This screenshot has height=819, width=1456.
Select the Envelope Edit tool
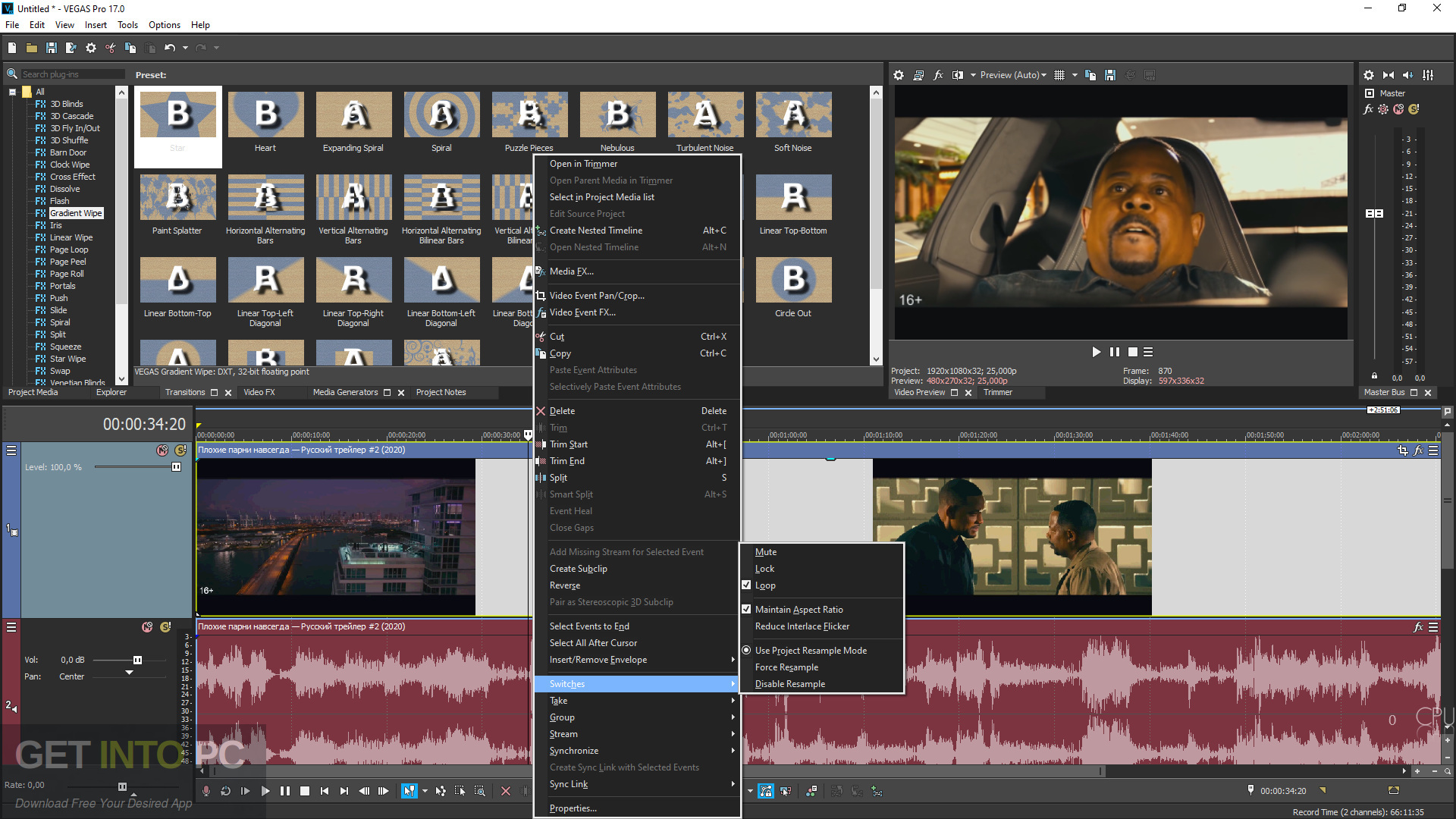441,791
